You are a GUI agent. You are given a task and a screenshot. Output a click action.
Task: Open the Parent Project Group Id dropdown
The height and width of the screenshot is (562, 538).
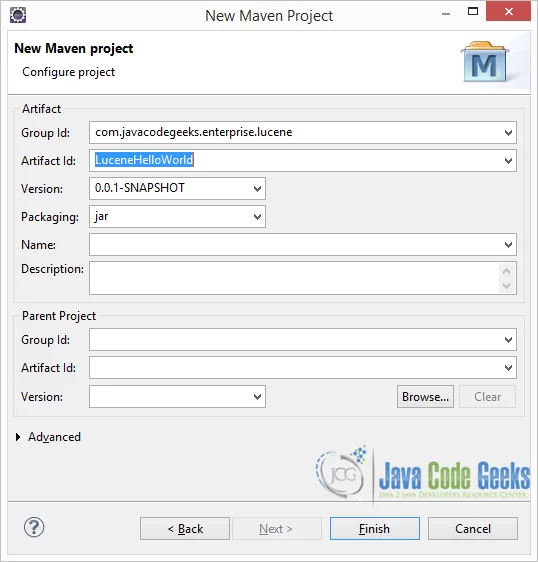point(508,340)
